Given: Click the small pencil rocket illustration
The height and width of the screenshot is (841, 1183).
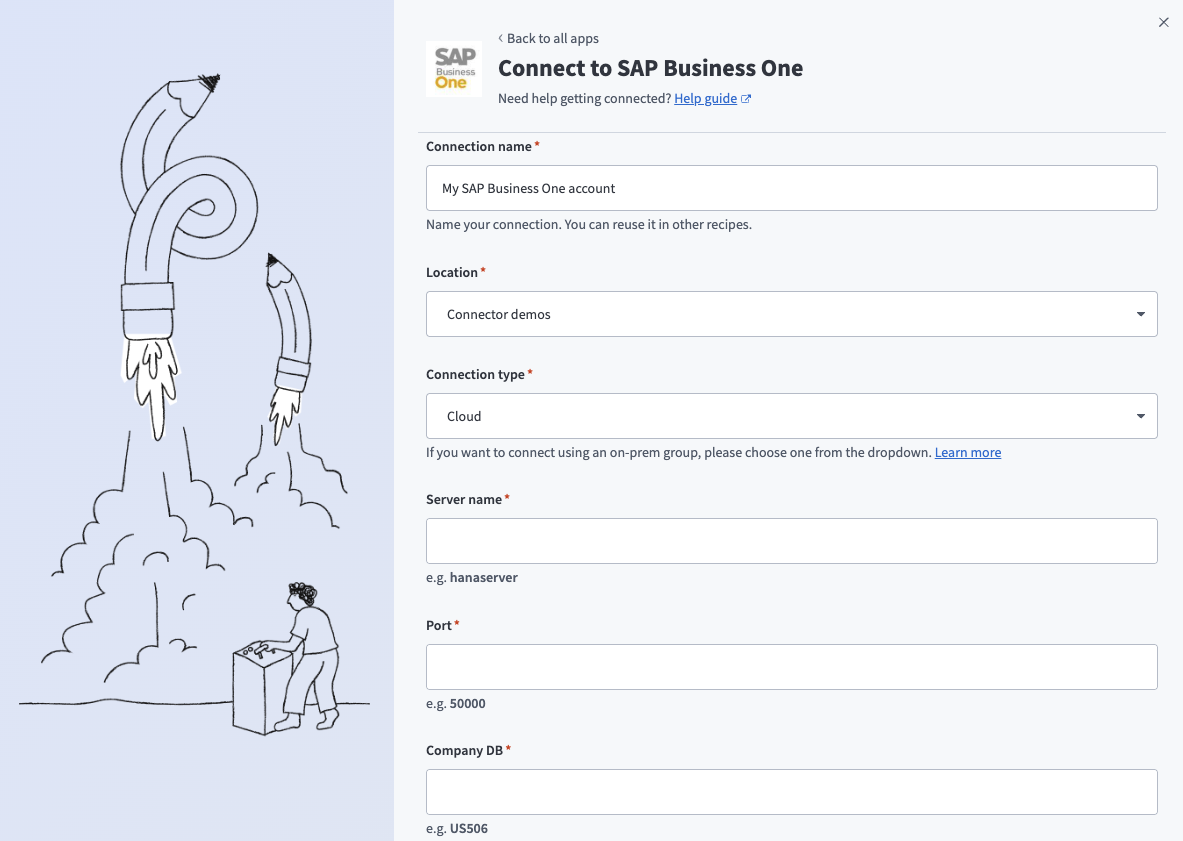Looking at the screenshot, I should pyautogui.click(x=289, y=340).
